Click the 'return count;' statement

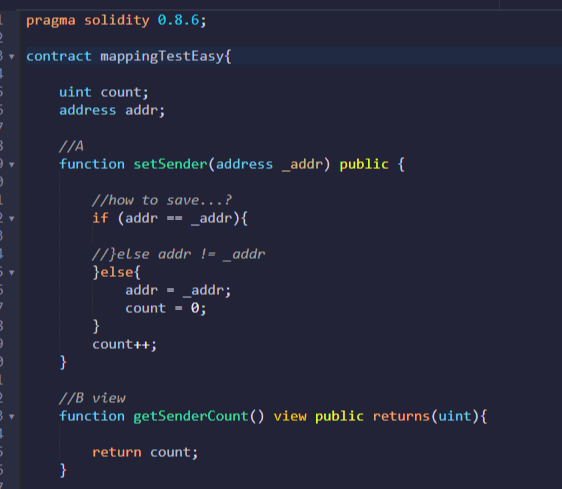coord(145,452)
